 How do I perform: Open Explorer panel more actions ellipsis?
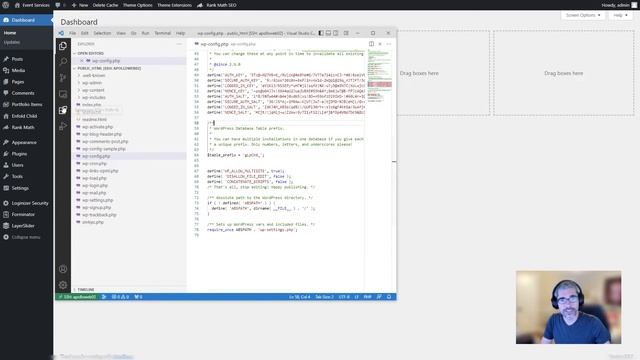[179, 44]
